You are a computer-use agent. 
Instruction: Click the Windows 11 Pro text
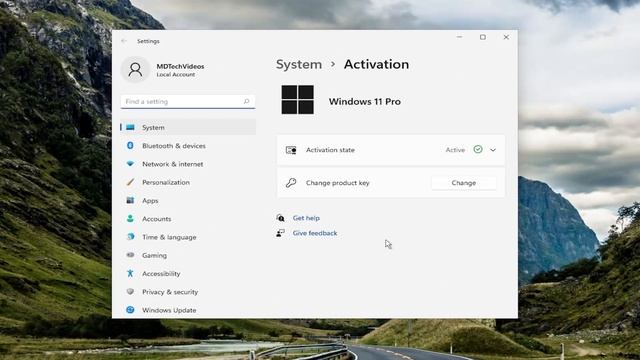click(364, 102)
